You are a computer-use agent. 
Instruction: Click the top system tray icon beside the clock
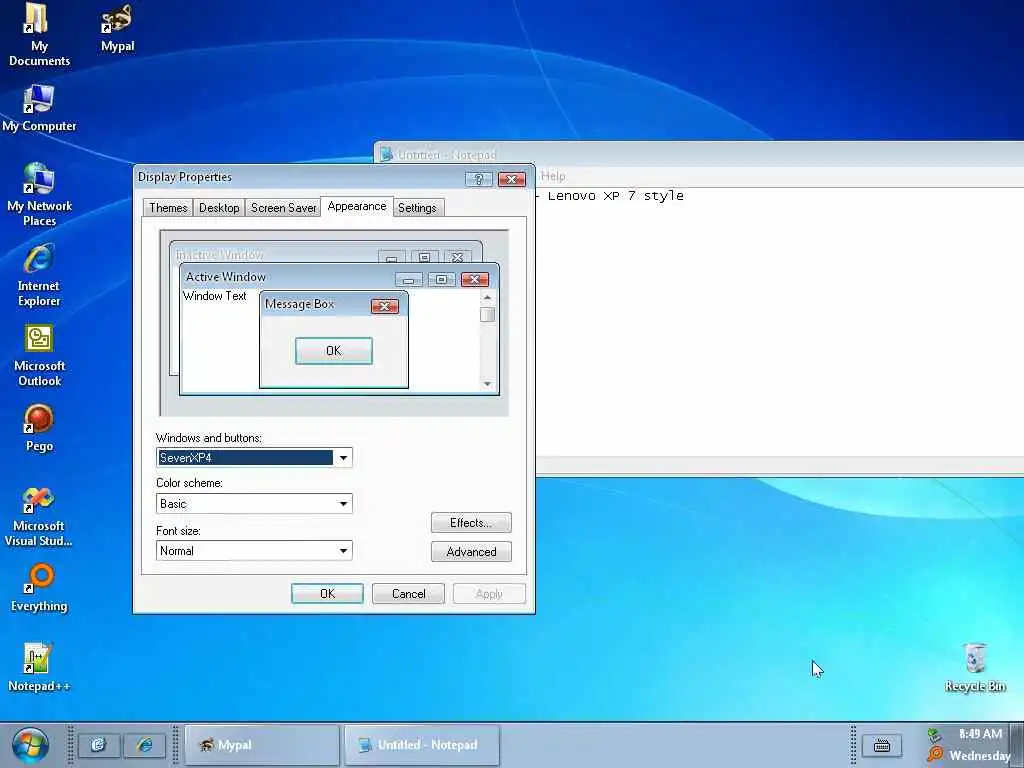[x=935, y=735]
